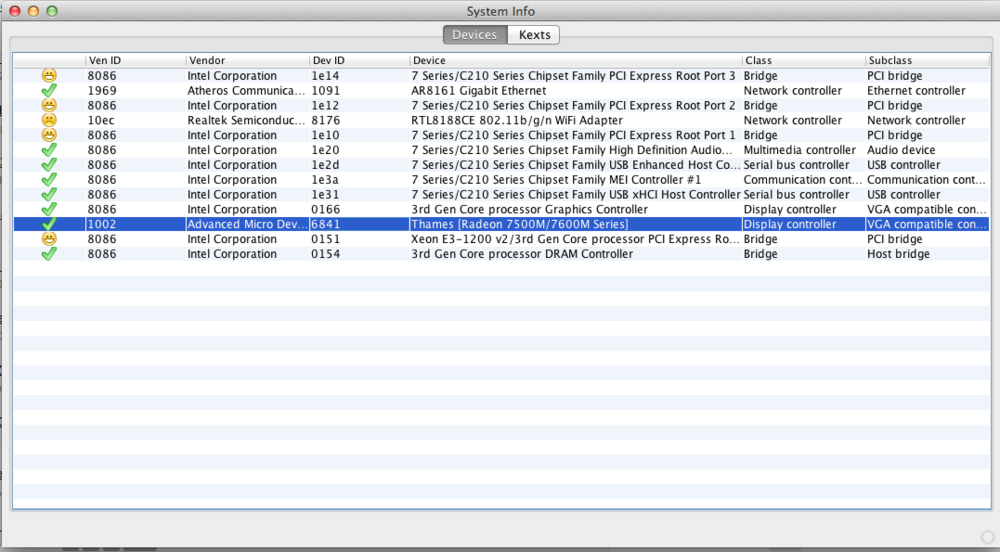Select the Devices tab
Image resolution: width=1000 pixels, height=552 pixels.
474,35
